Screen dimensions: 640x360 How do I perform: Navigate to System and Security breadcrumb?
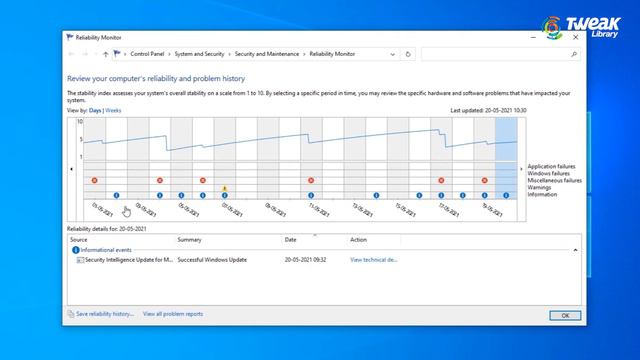point(199,54)
